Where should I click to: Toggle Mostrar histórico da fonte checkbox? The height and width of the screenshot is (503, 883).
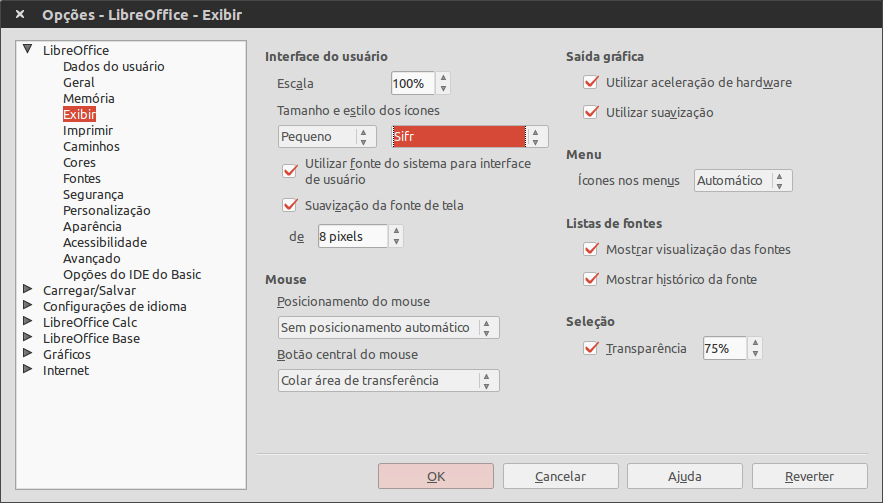[x=591, y=279]
